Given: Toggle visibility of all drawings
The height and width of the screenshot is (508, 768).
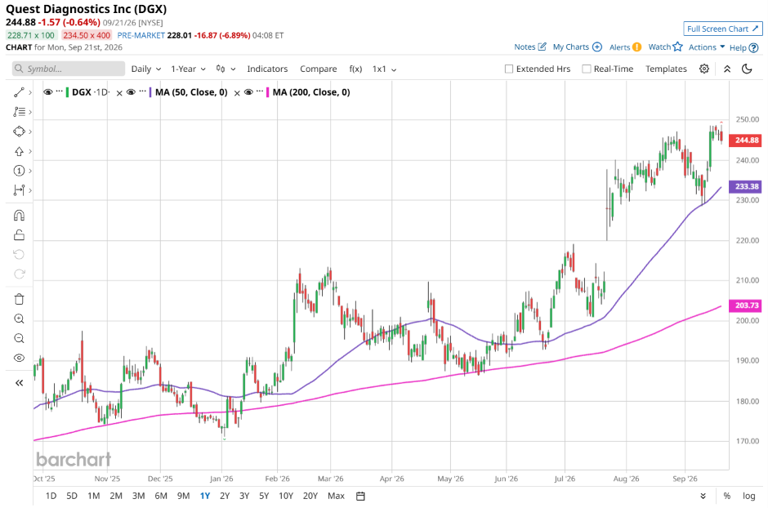Looking at the screenshot, I should click(19, 358).
